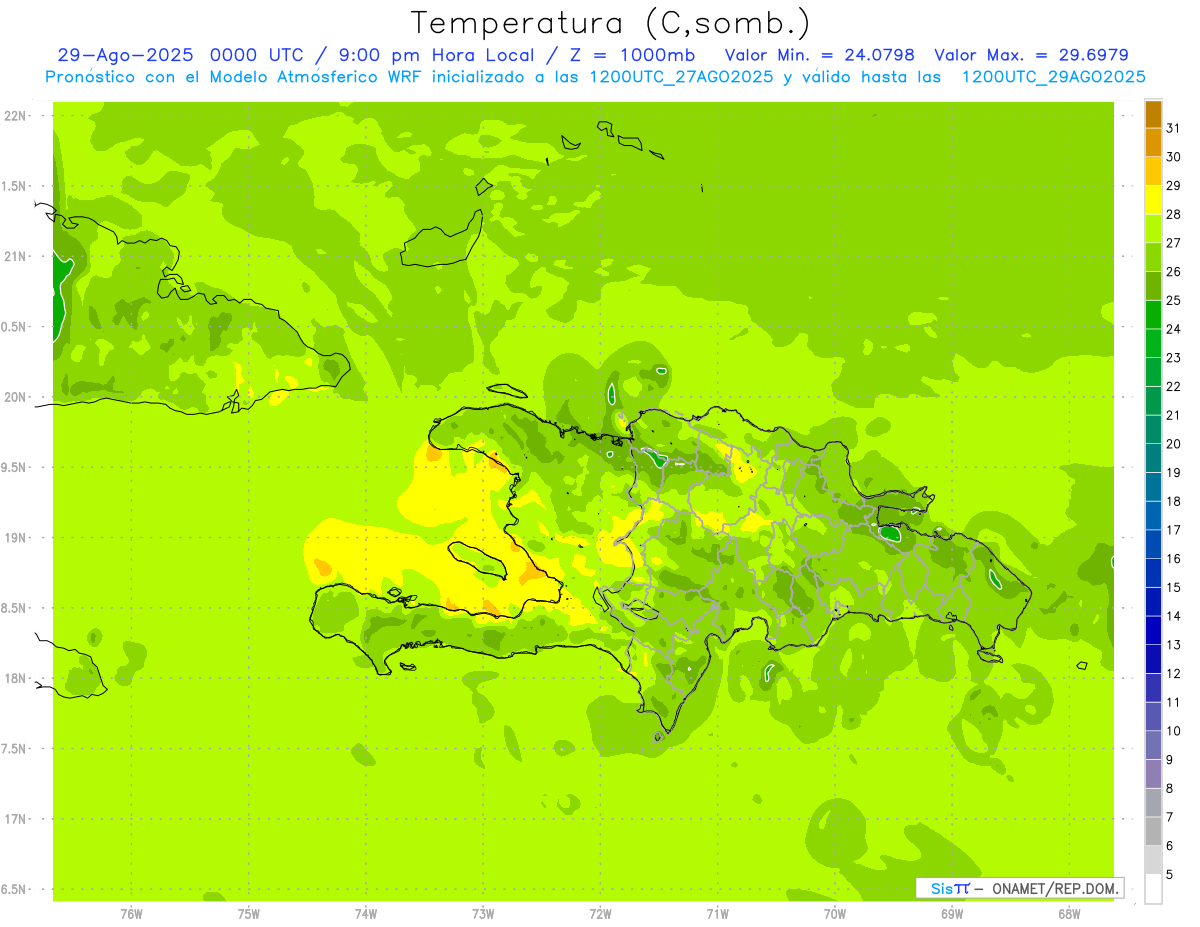Pick the dark orange swatch above legend value 31

1153,114
